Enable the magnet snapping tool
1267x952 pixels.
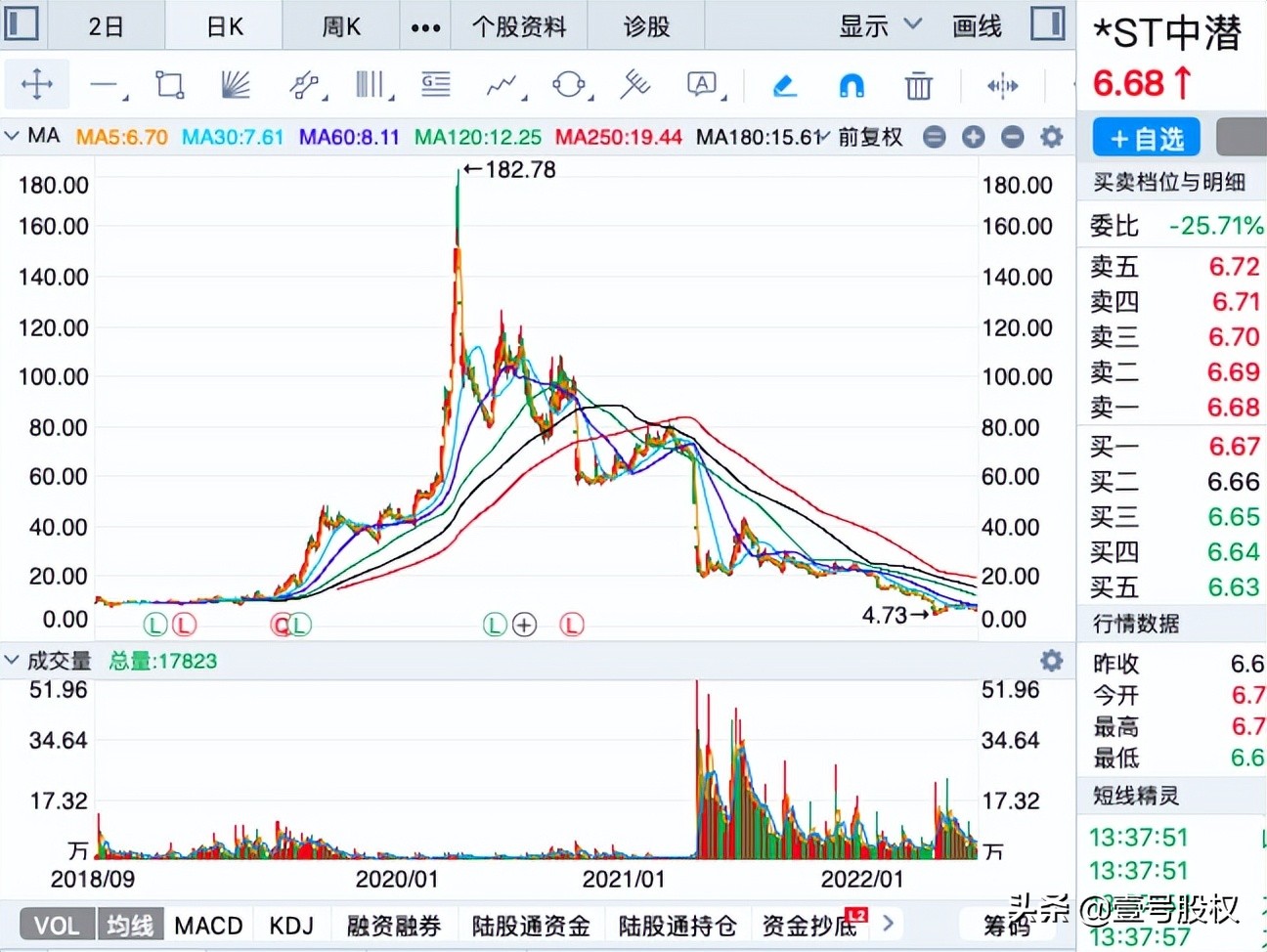point(850,85)
